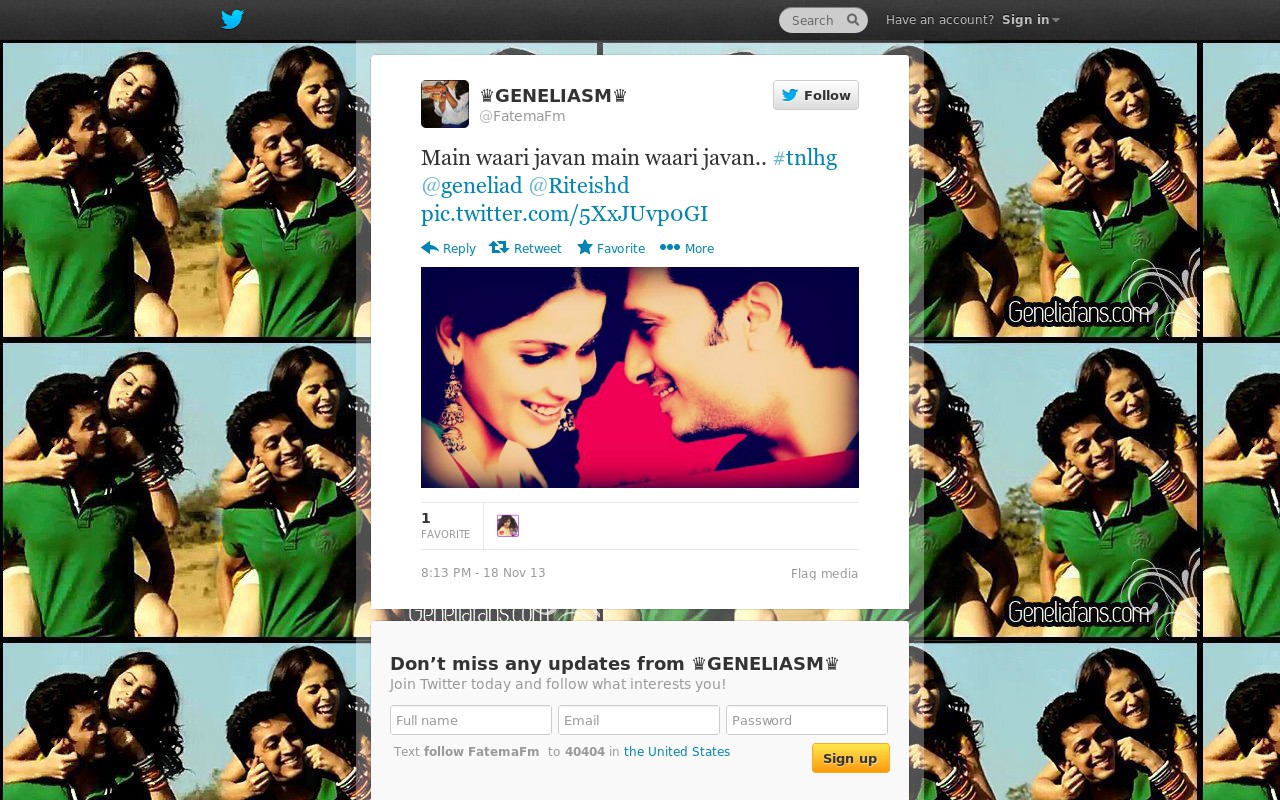Click the Password field
1280x800 pixels.
click(x=807, y=720)
